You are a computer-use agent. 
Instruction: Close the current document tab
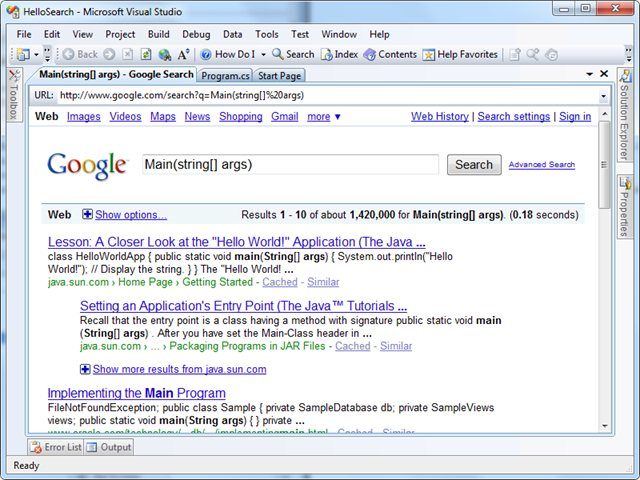(x=604, y=74)
